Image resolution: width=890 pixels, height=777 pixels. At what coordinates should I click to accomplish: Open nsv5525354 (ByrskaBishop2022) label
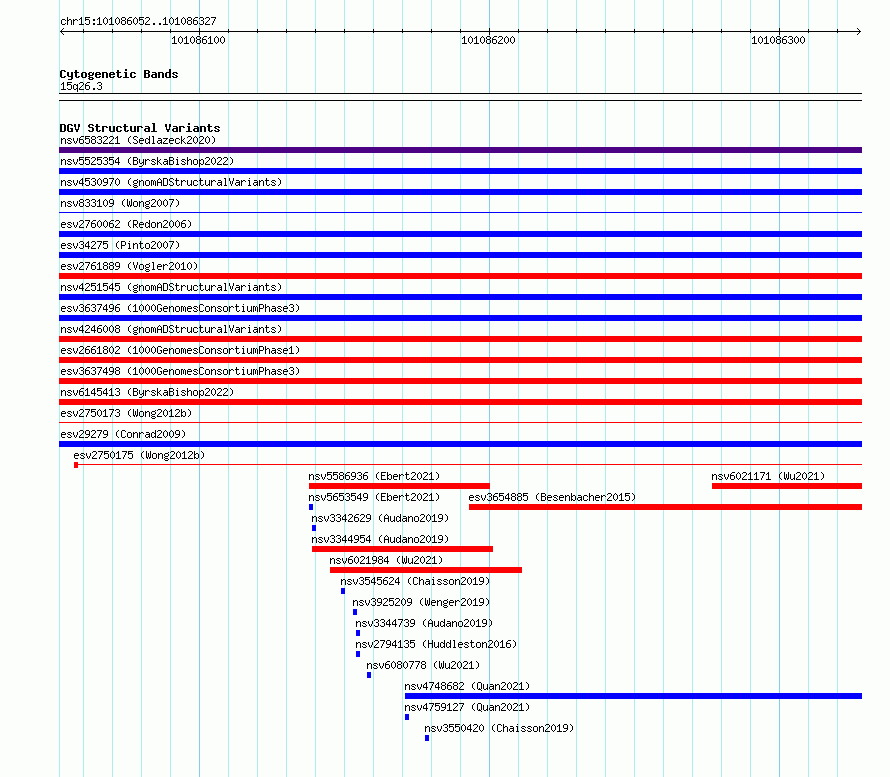pyautogui.click(x=147, y=161)
